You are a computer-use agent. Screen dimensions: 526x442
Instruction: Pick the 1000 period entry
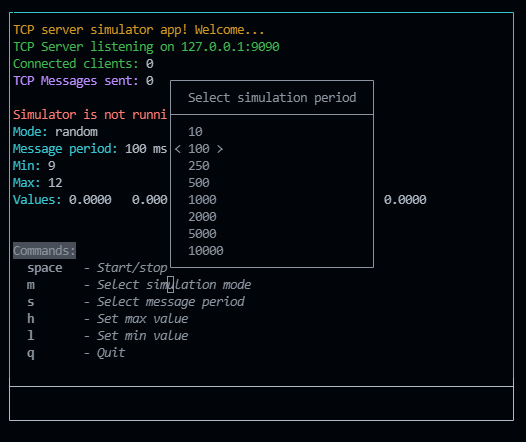pyautogui.click(x=202, y=200)
